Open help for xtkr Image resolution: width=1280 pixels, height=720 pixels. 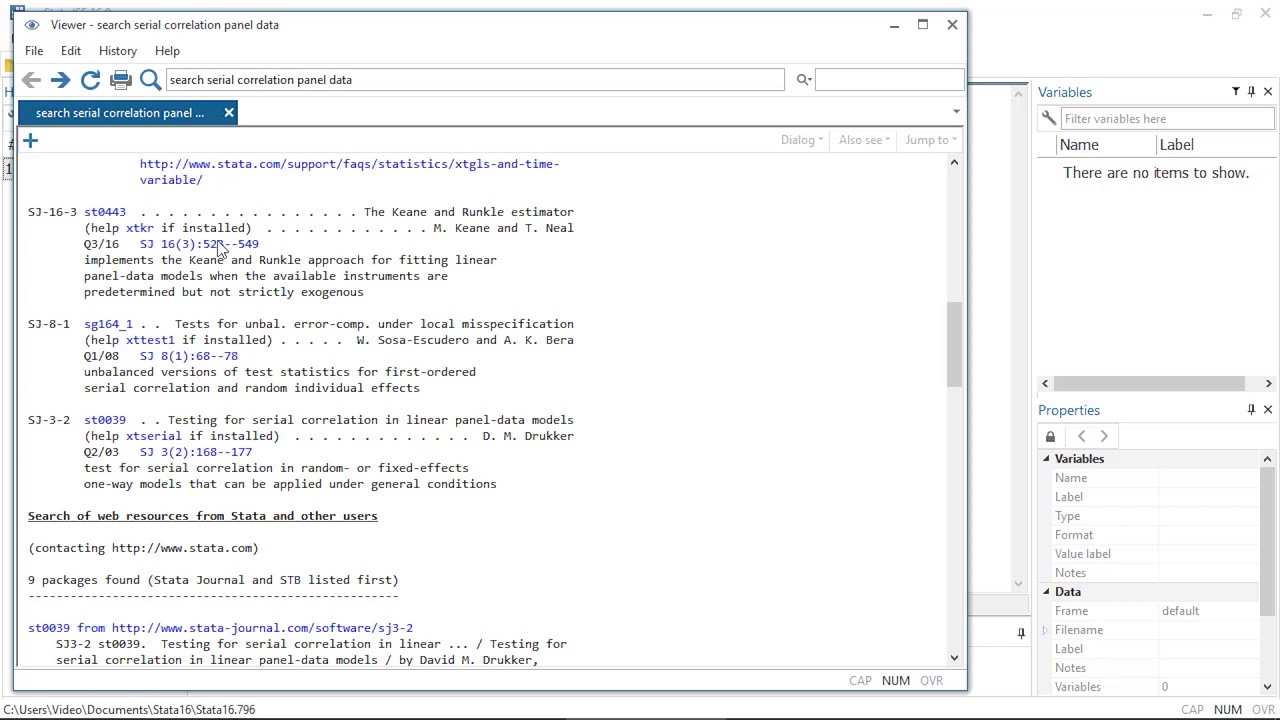140,228
